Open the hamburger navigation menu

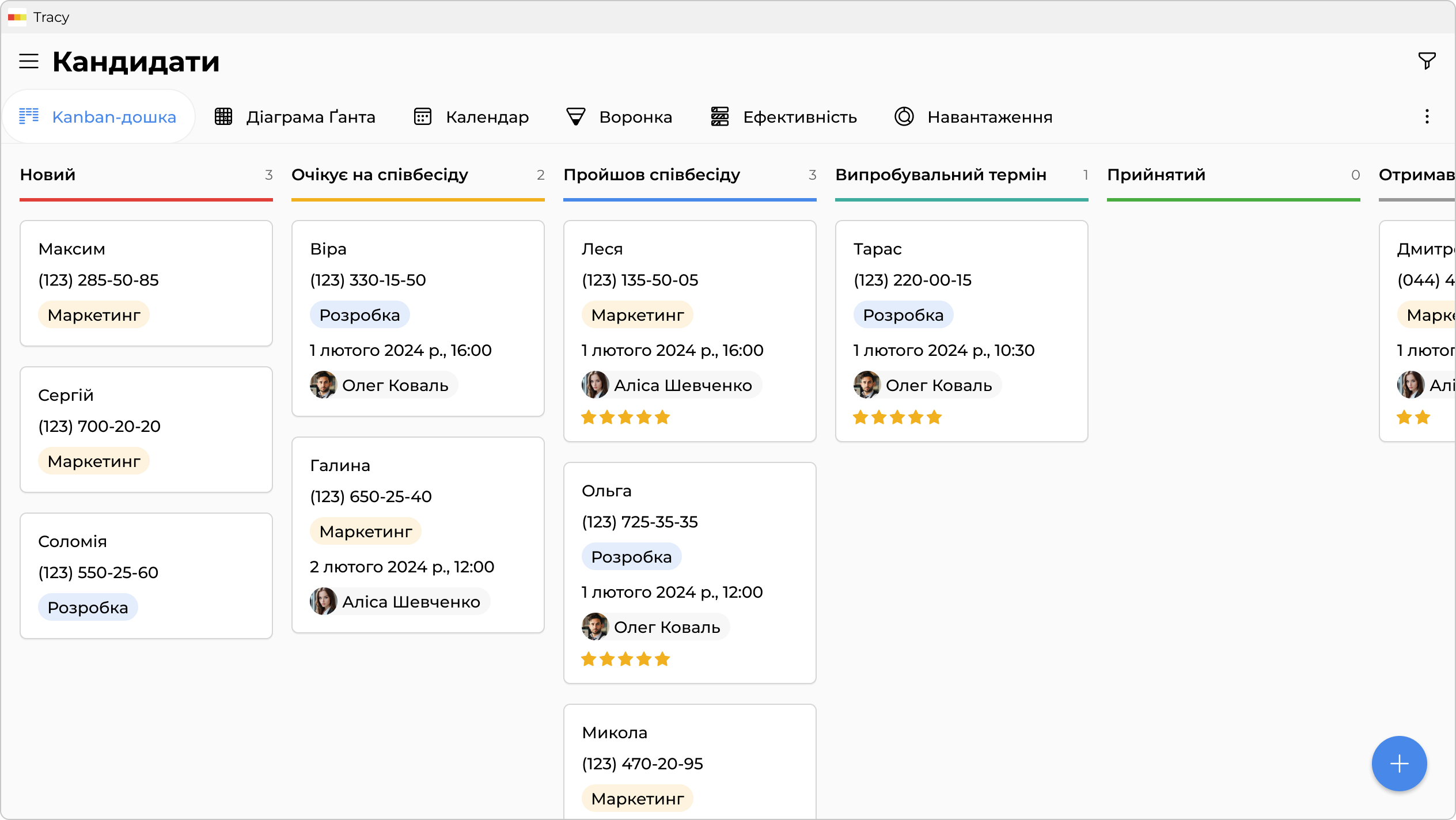(x=29, y=61)
